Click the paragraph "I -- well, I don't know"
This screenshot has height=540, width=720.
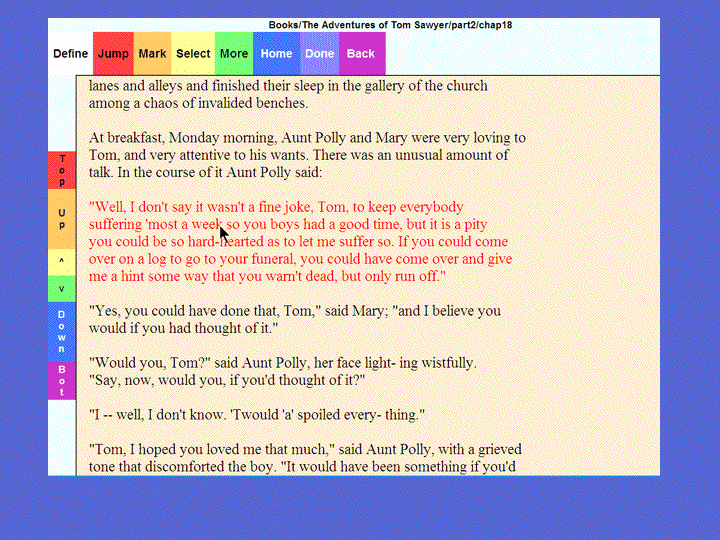coord(258,414)
